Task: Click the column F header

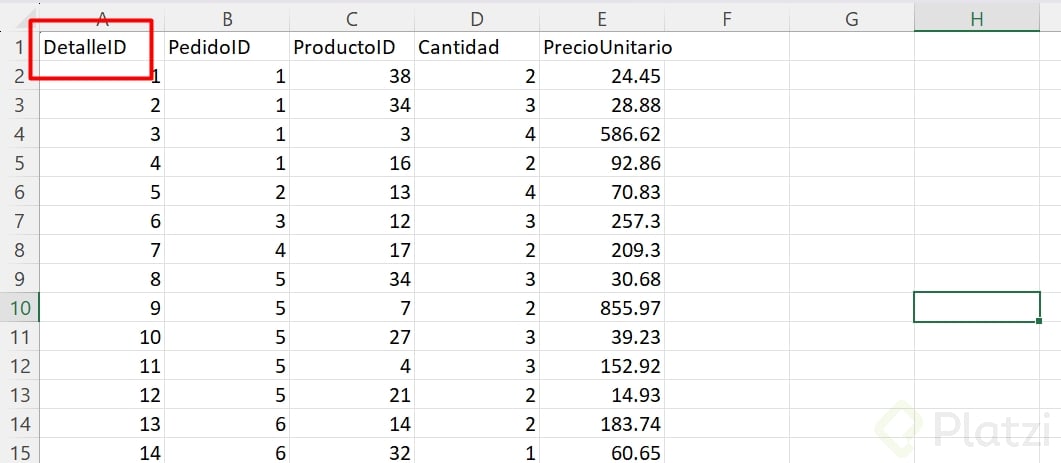Action: click(x=727, y=18)
